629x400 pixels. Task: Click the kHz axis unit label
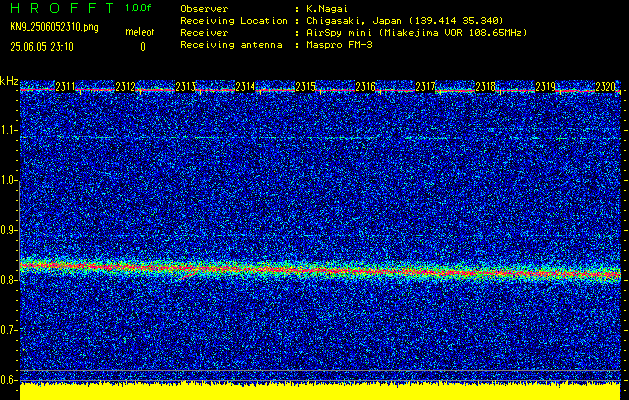tap(9, 81)
